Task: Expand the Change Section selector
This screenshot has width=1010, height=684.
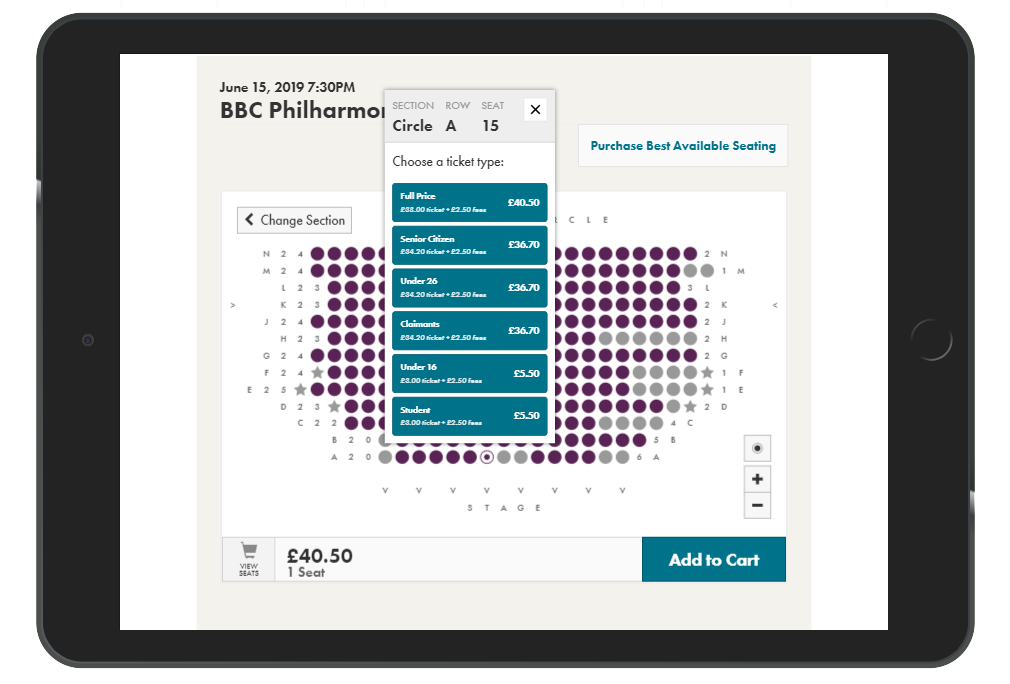Action: (294, 219)
